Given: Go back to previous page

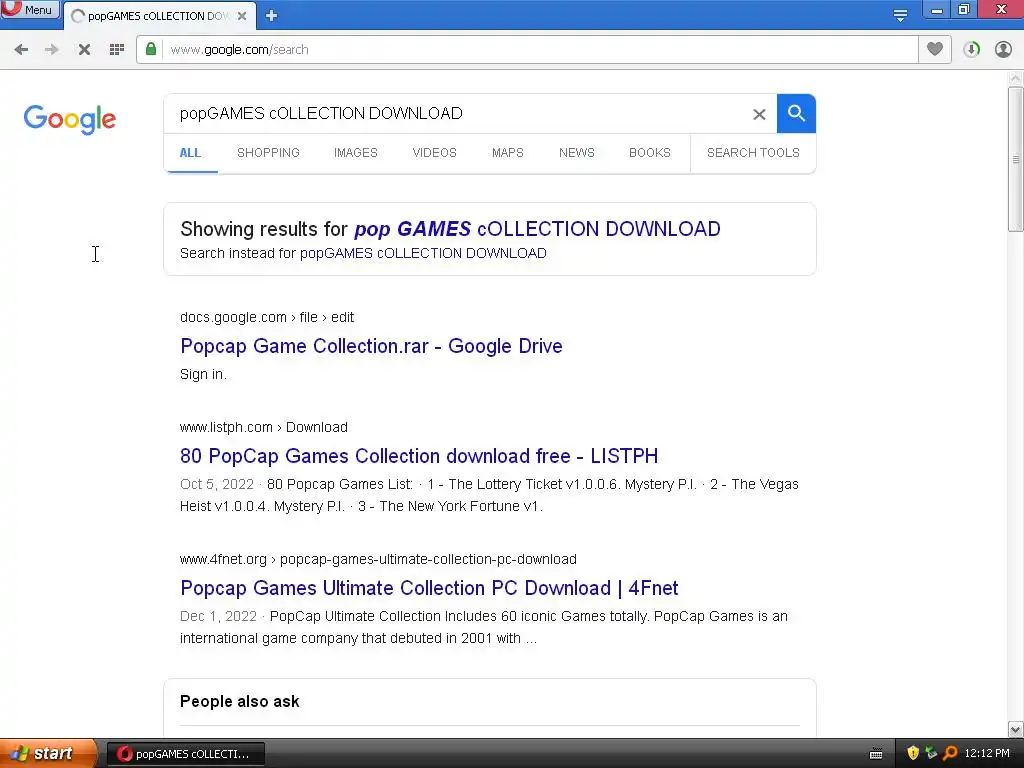Looking at the screenshot, I should point(21,50).
